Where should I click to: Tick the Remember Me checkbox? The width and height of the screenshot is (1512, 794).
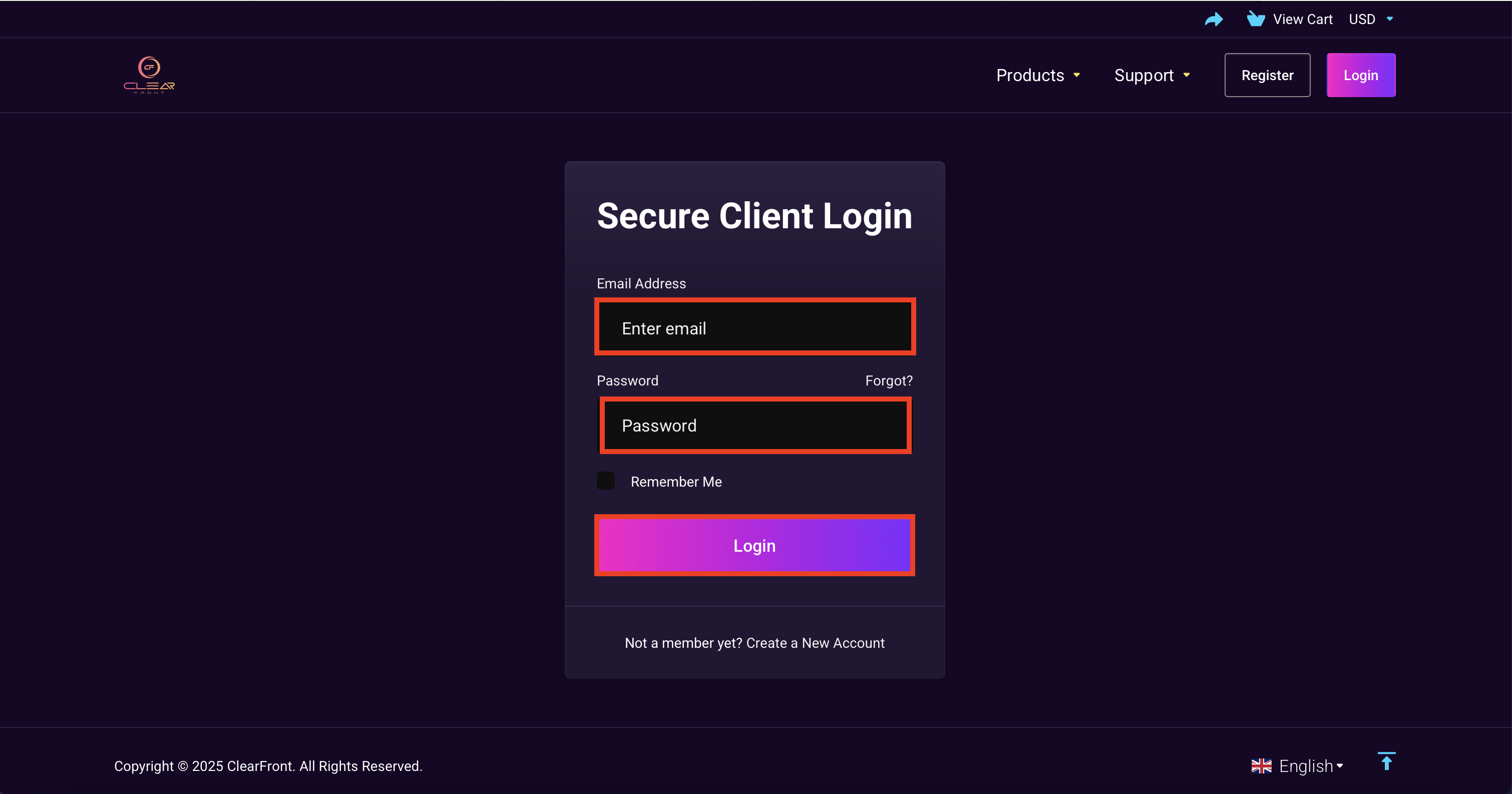tap(606, 481)
